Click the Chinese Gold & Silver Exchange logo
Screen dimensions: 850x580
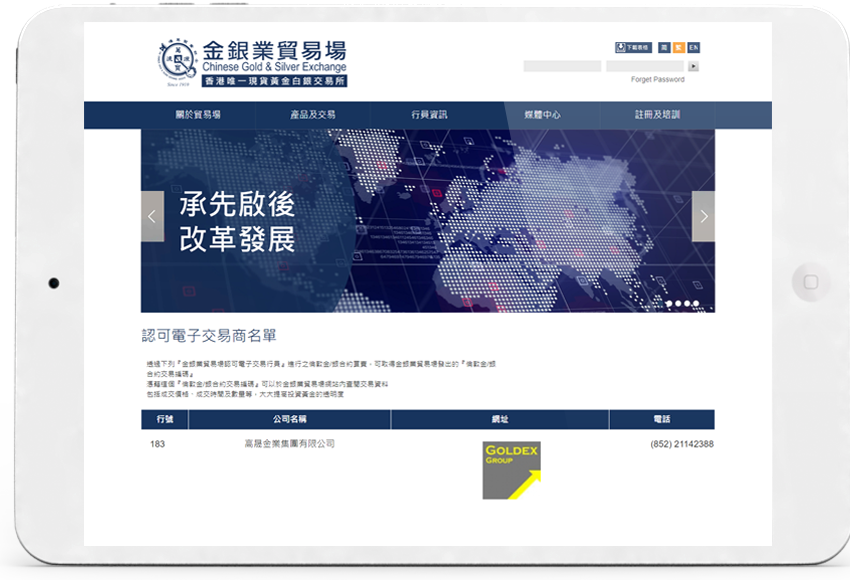(253, 63)
